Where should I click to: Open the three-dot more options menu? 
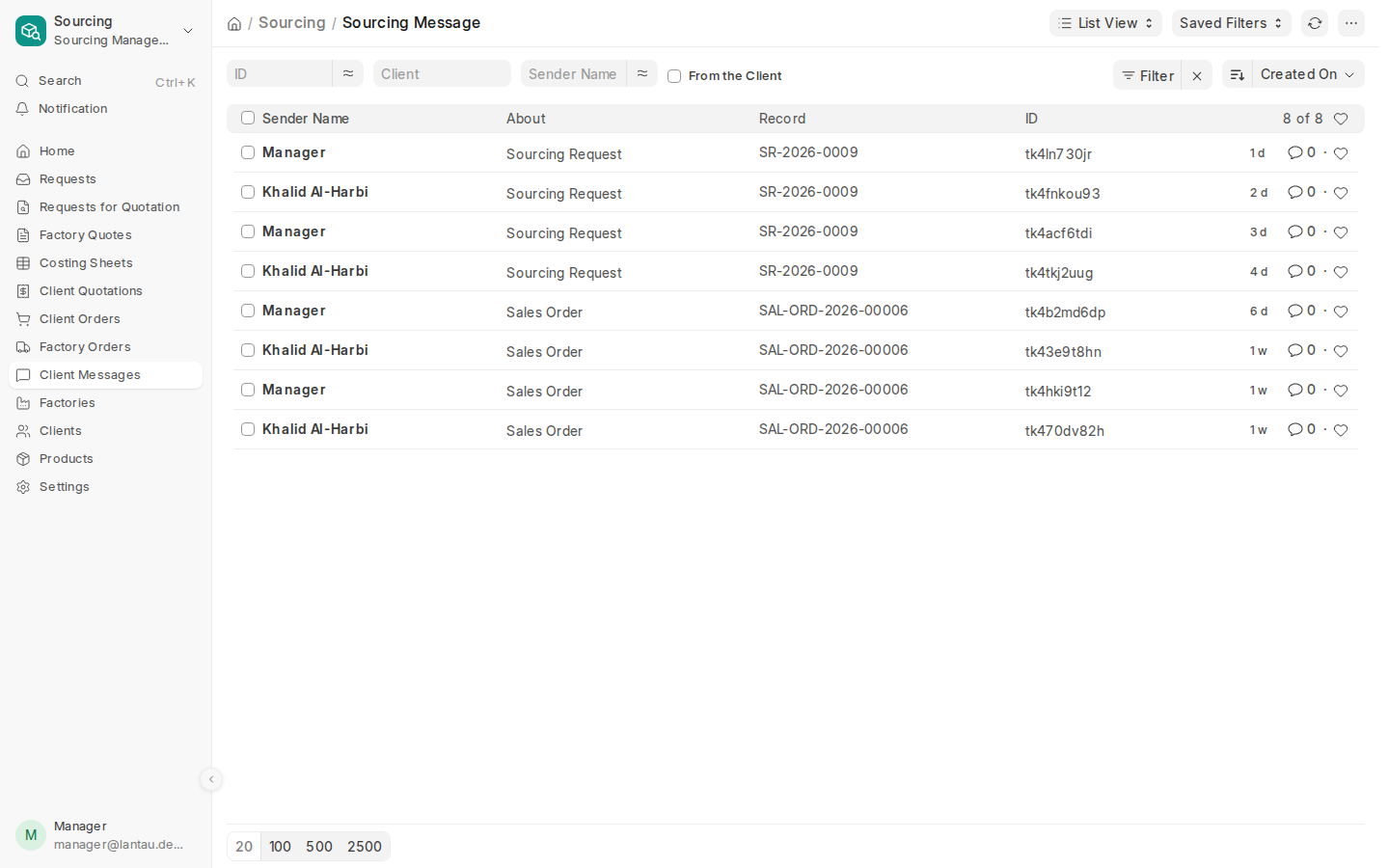(1351, 23)
